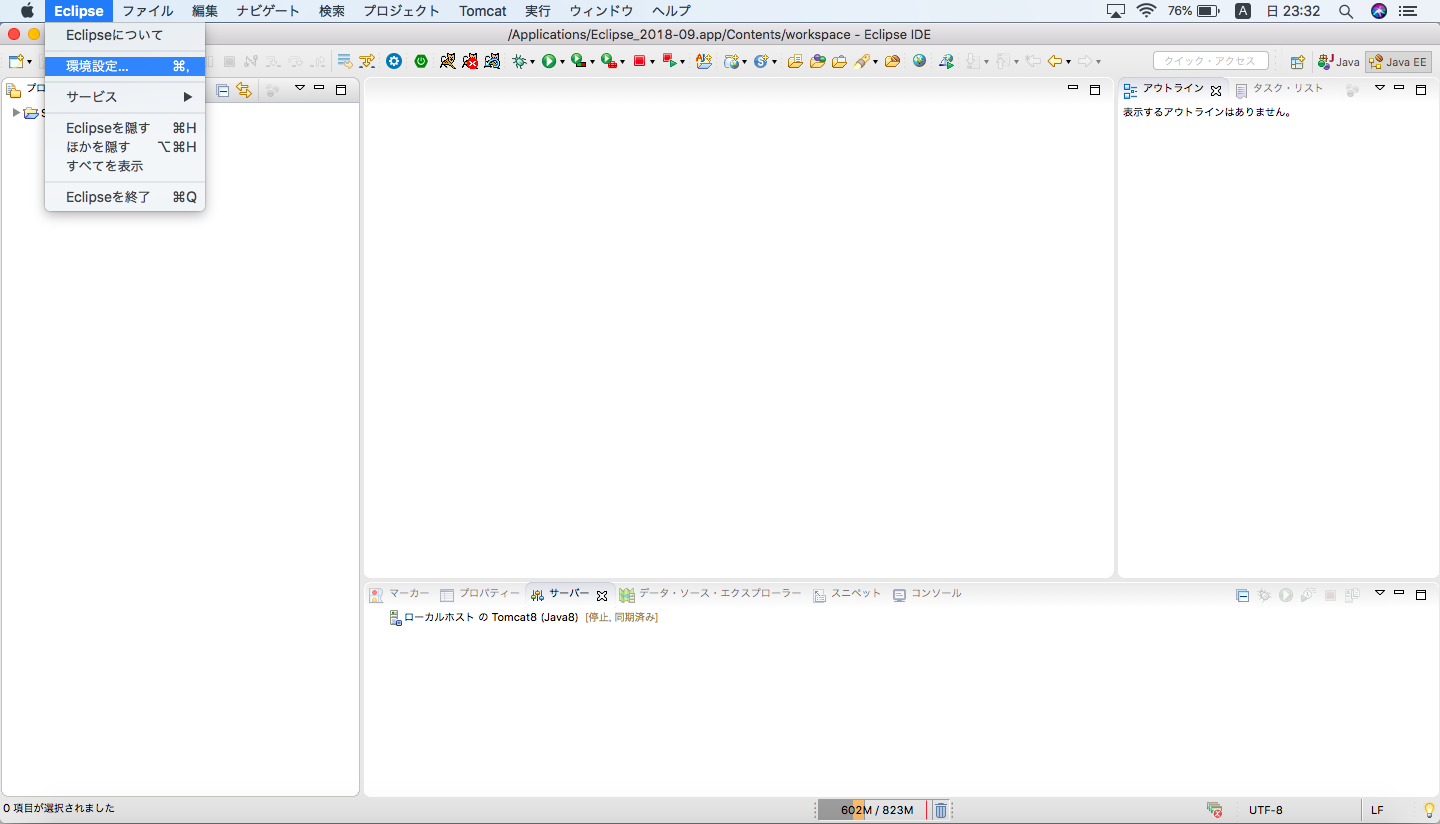Click the blue gear toolbar icon
Image resolution: width=1440 pixels, height=824 pixels.
394,61
